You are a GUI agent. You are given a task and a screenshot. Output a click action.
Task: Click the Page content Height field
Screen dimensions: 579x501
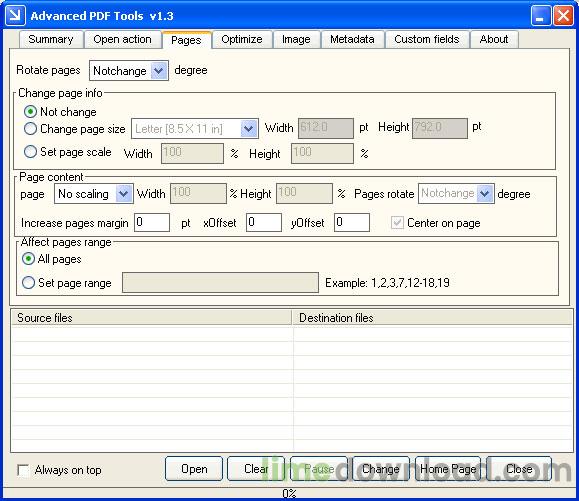(305, 193)
